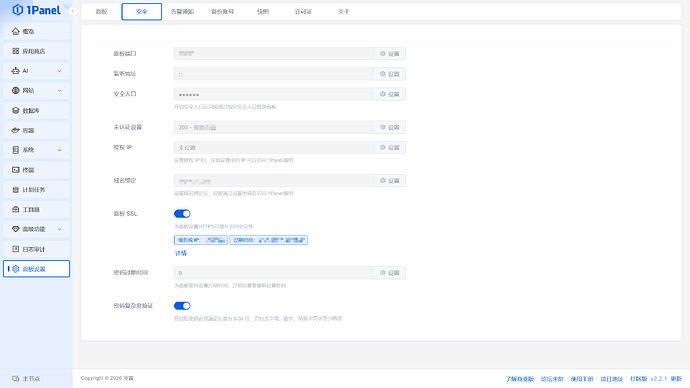Click the 面板端口 input field
Screen dimensions: 690x388
point(274,54)
